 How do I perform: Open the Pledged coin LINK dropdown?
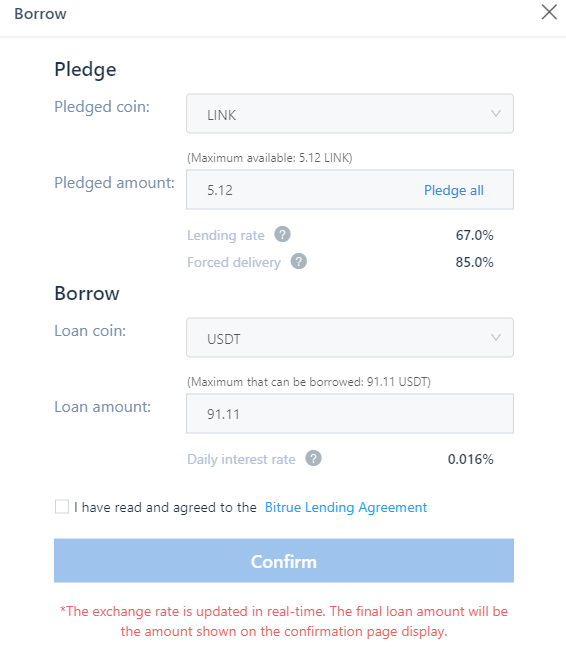[350, 114]
